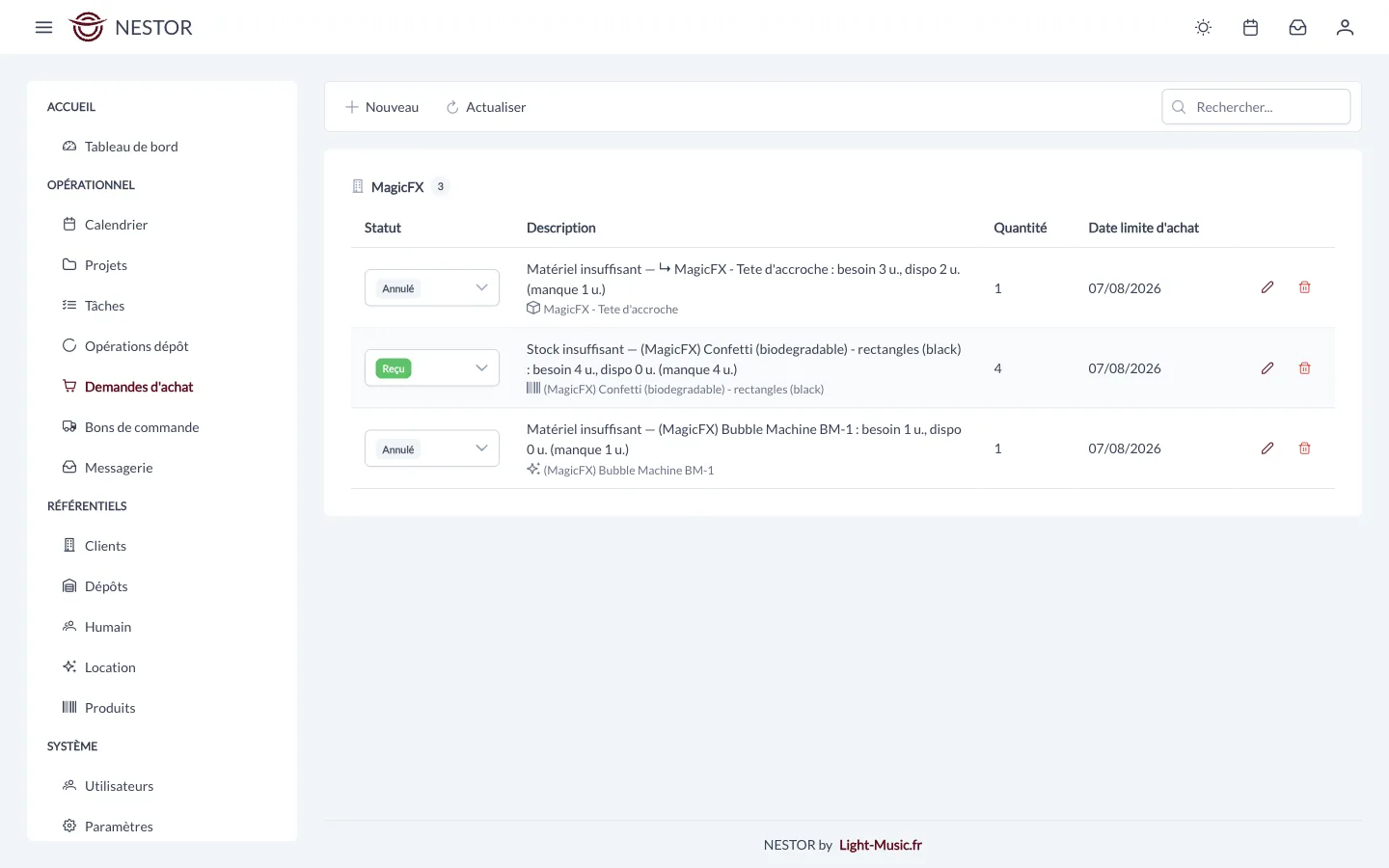This screenshot has height=868, width=1389.
Task: Open Calendrier in the sidebar
Action: click(x=116, y=225)
